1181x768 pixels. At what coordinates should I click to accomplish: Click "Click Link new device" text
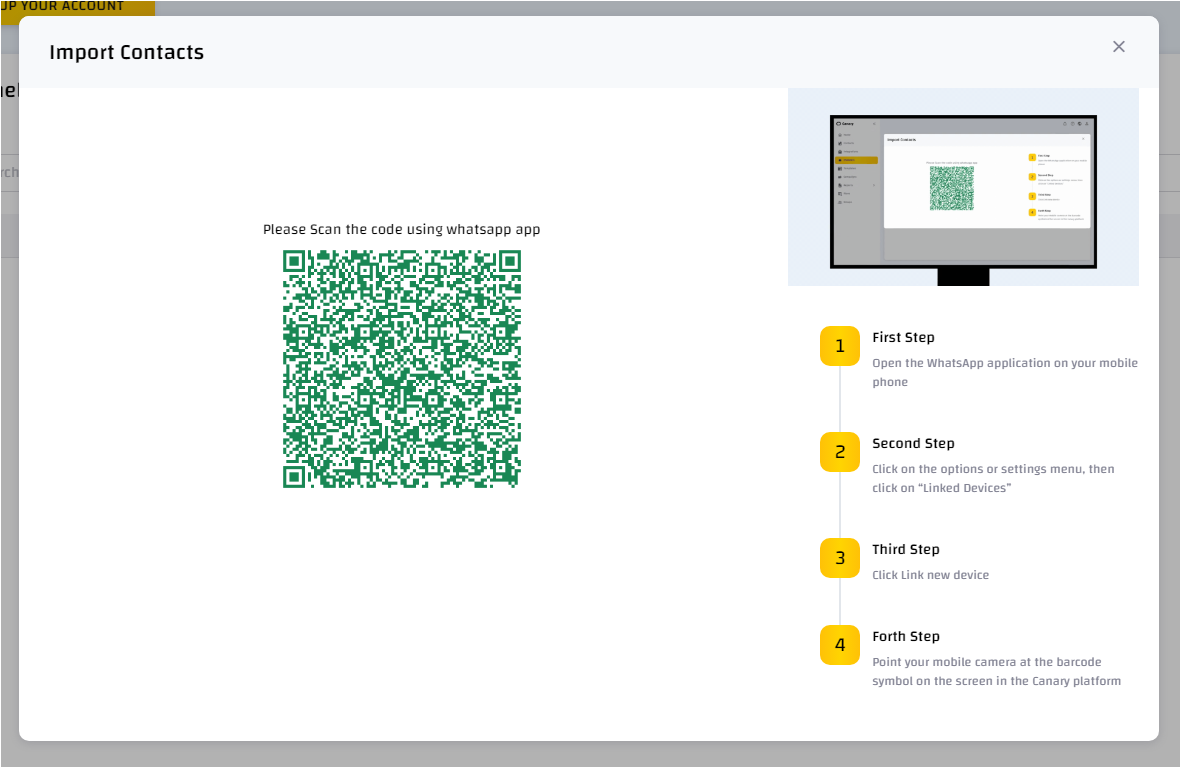[930, 575]
